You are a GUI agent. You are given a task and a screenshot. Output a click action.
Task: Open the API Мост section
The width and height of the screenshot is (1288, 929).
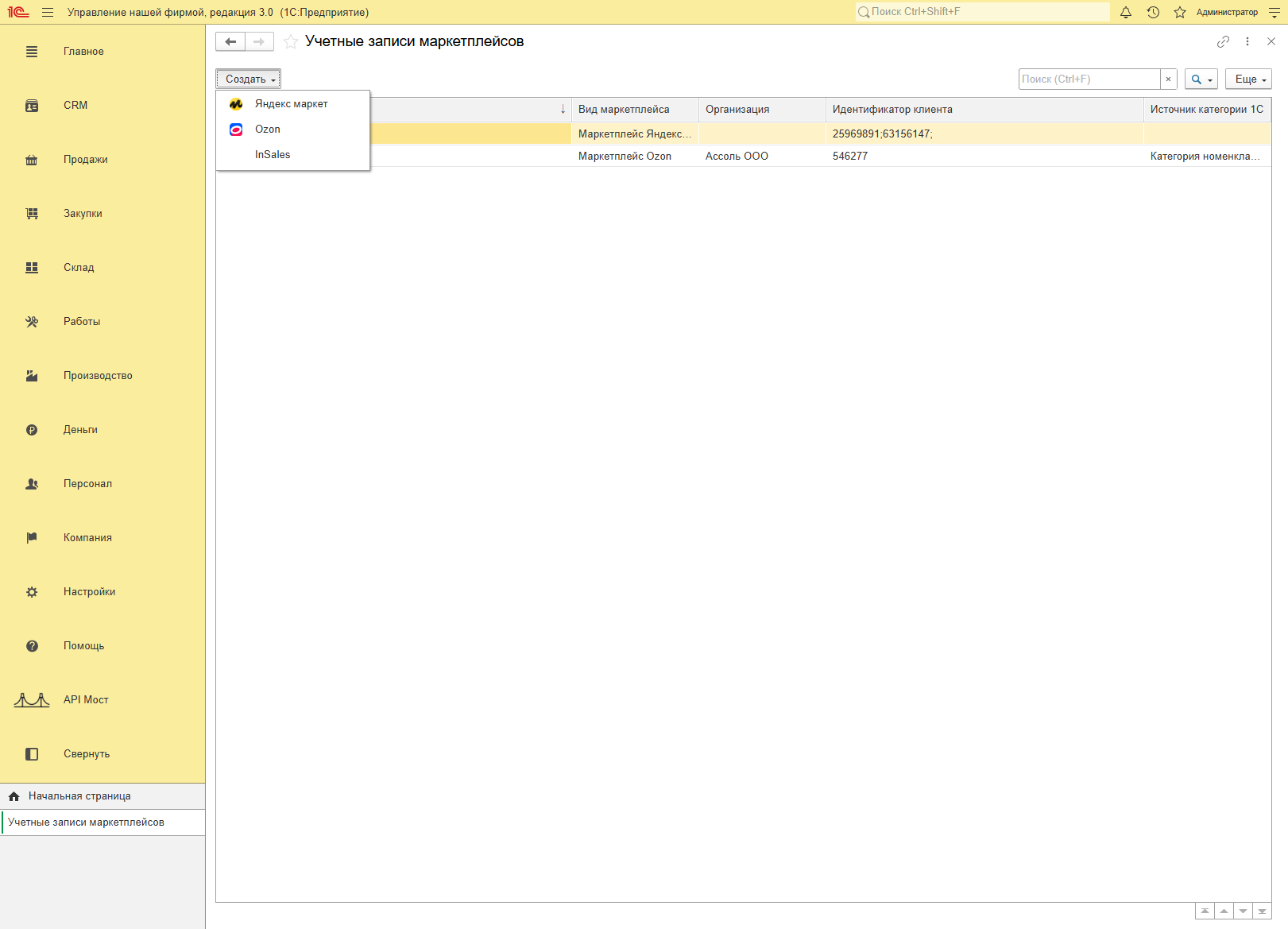102,700
